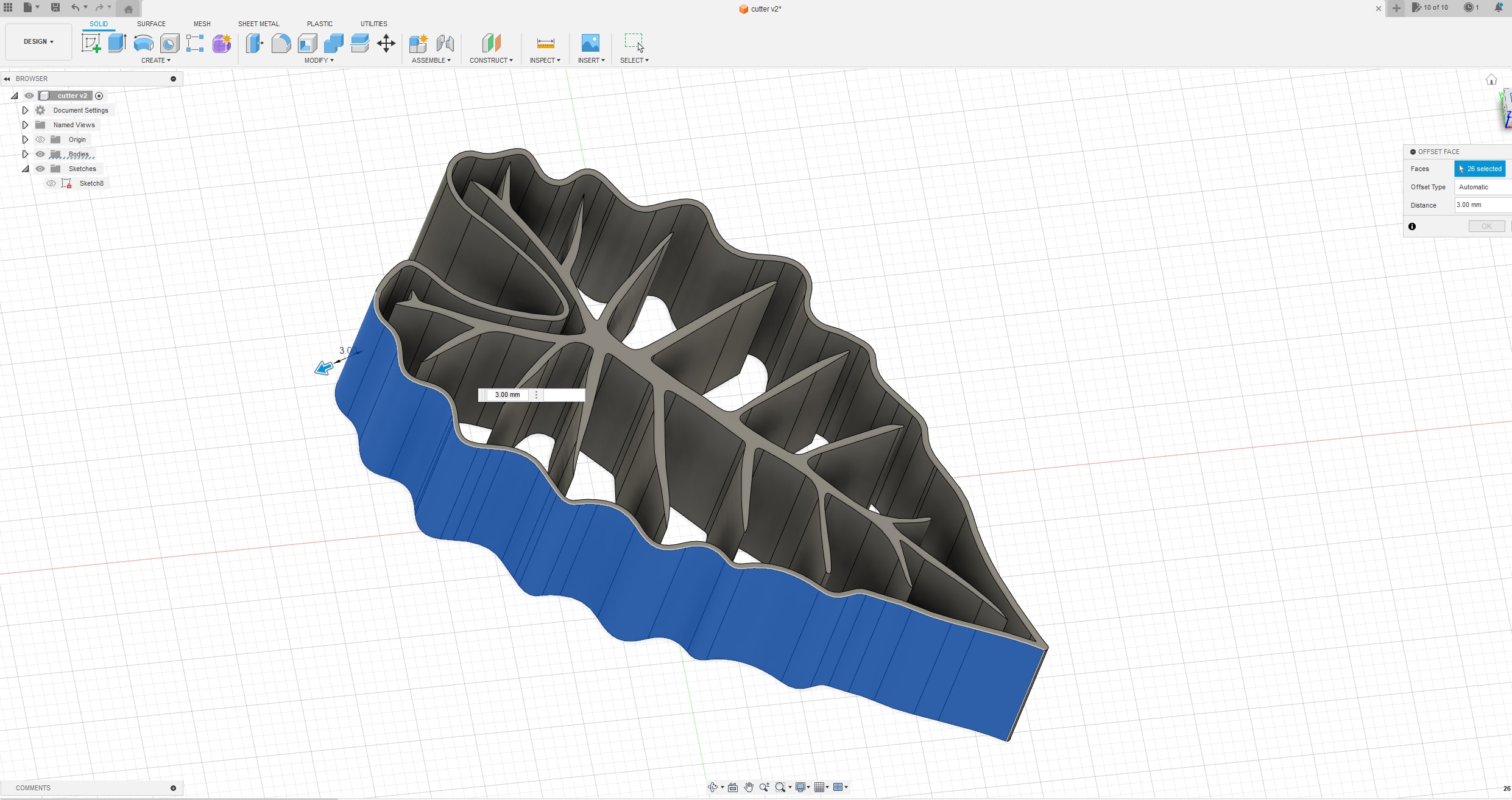1512x800 pixels.
Task: Click OK in the Offset Face dialog
Action: tap(1486, 226)
